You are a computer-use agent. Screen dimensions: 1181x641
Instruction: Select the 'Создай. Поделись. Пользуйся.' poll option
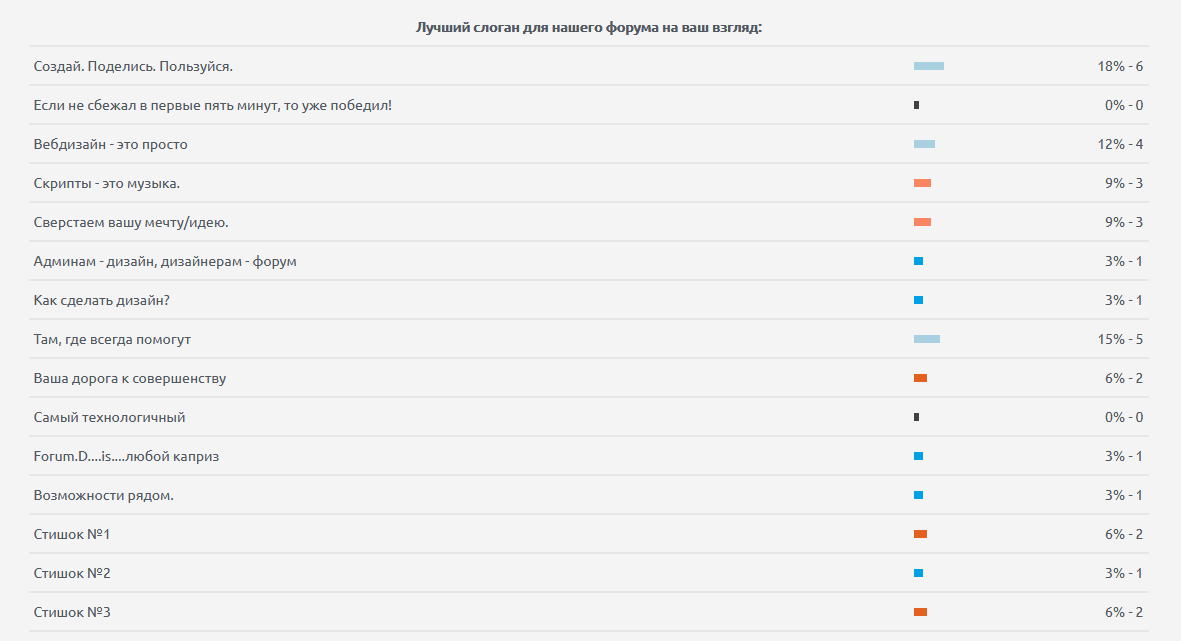click(x=133, y=66)
